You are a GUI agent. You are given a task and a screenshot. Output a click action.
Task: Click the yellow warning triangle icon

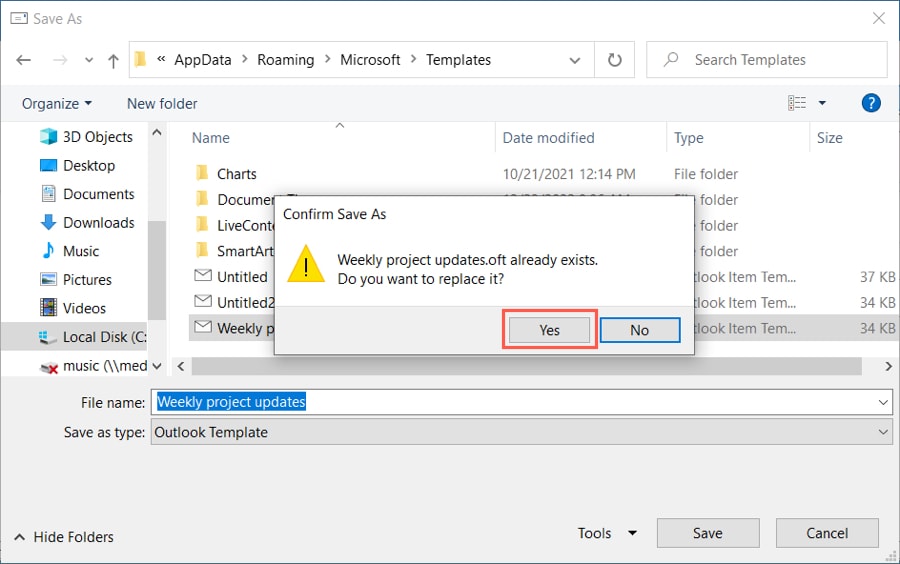(306, 264)
